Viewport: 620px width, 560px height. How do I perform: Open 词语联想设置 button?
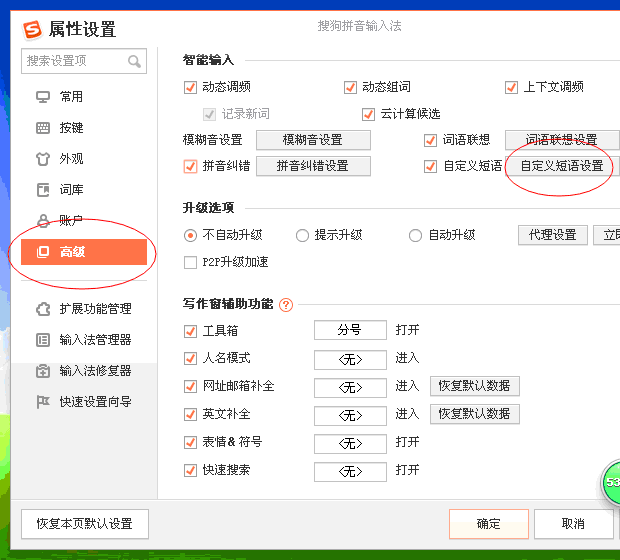(x=562, y=140)
